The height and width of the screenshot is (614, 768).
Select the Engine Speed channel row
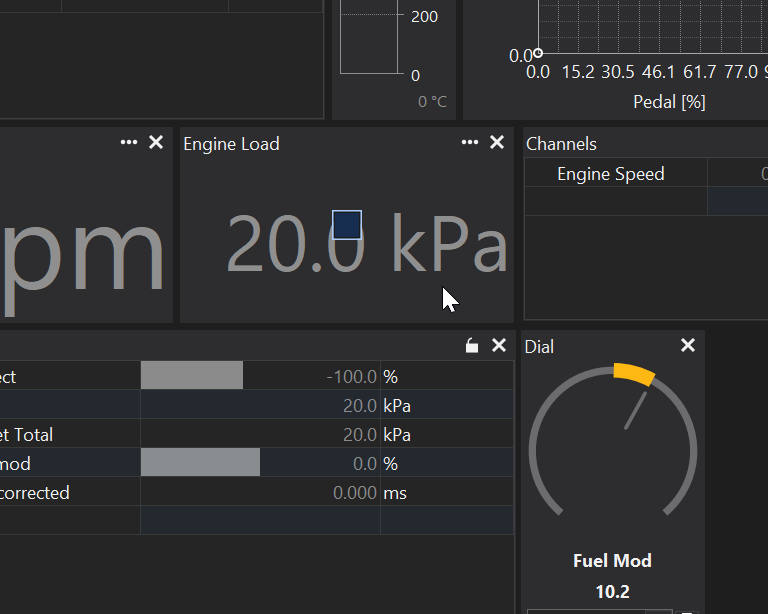point(610,174)
